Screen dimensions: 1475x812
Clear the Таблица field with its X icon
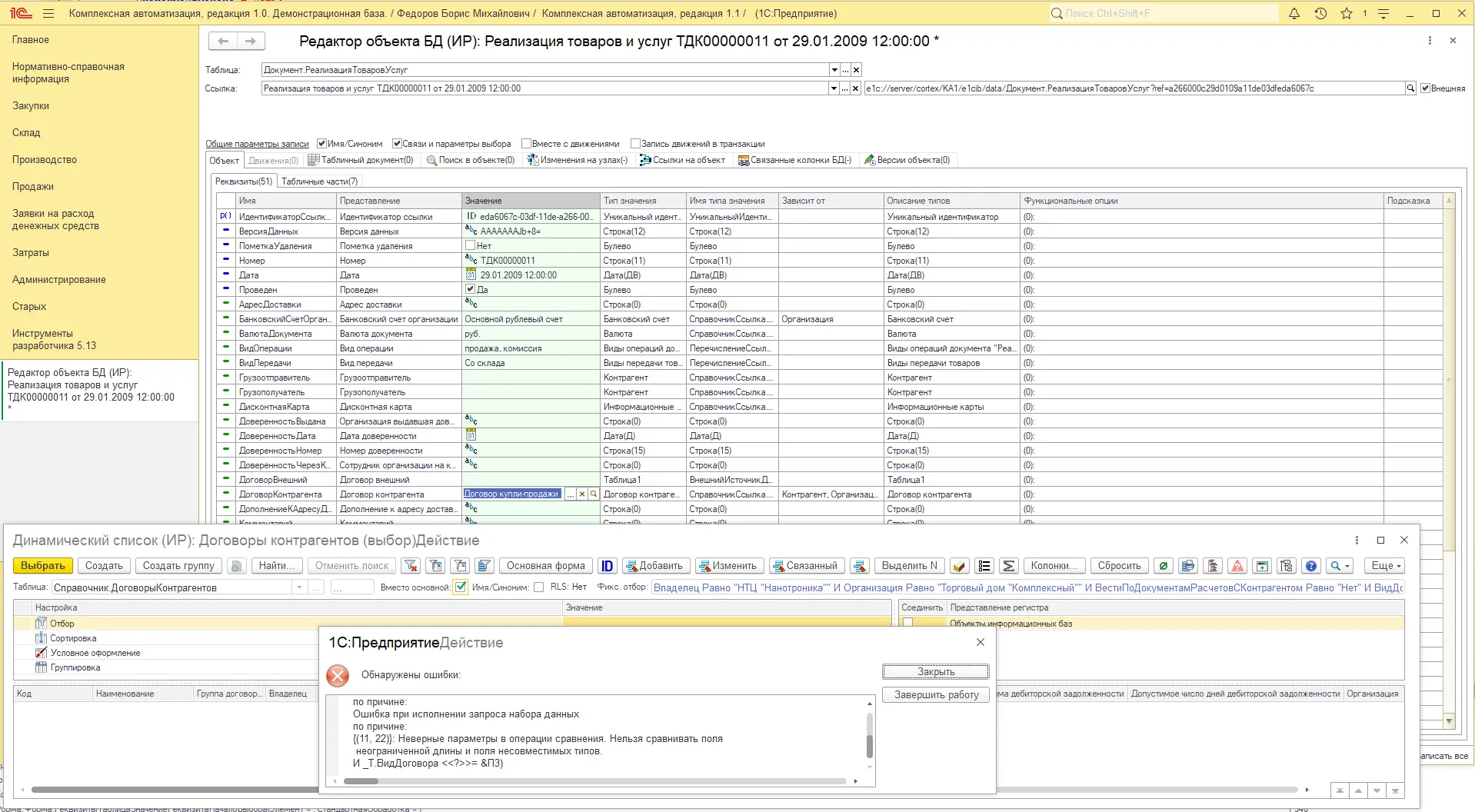tap(857, 70)
